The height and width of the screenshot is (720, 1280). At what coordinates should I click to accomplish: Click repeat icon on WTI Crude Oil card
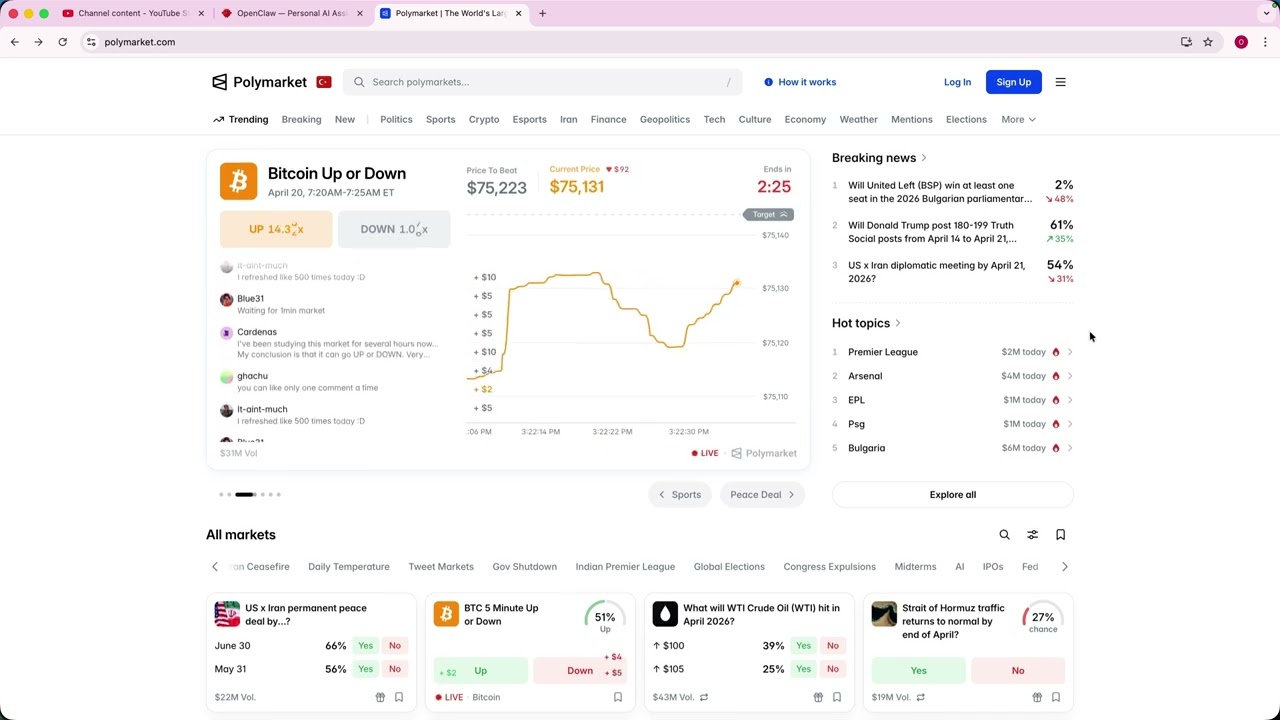click(x=704, y=697)
